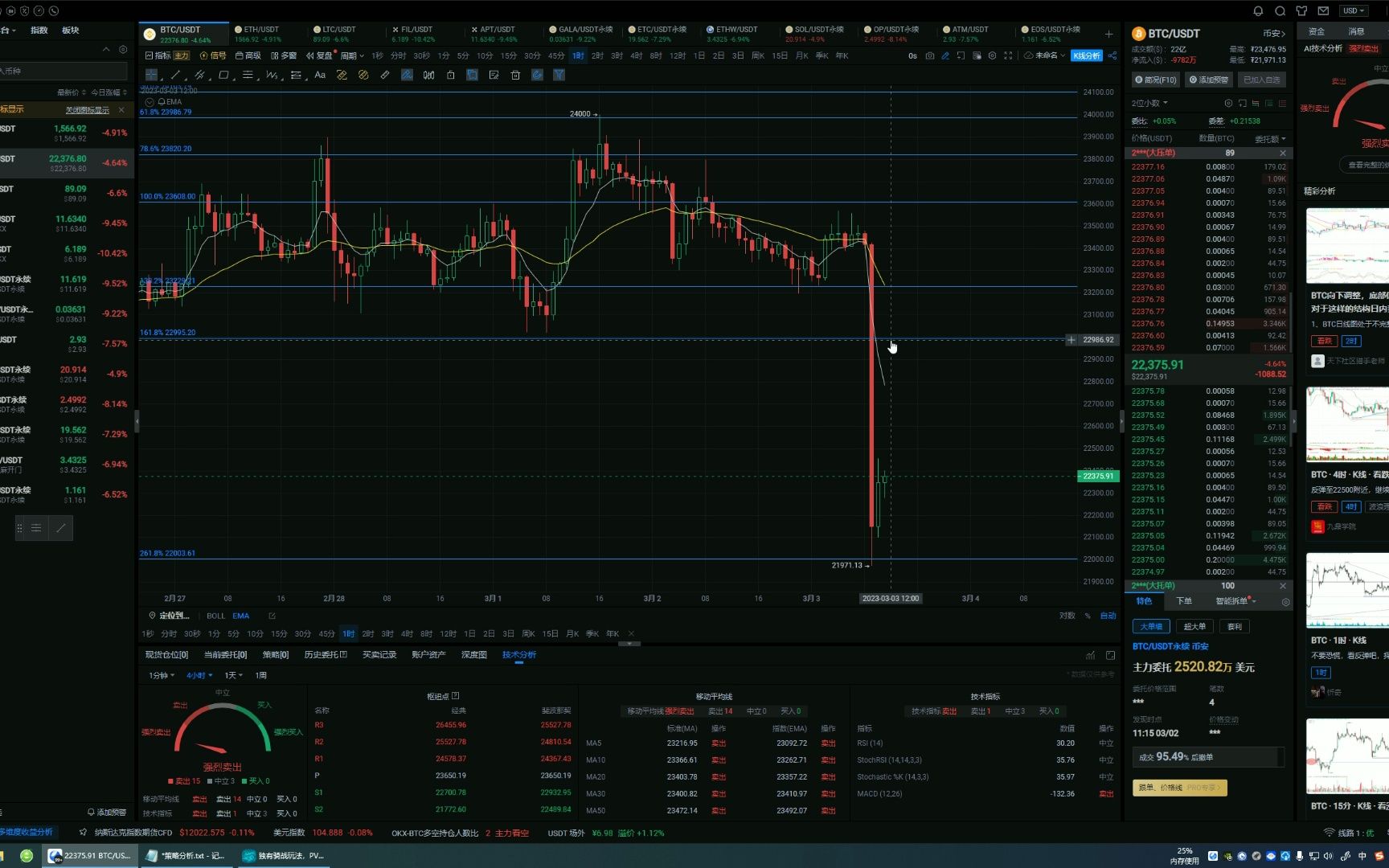Click the 添加预警 button in right panel
Image resolution: width=1389 pixels, height=868 pixels.
pos(1209,80)
